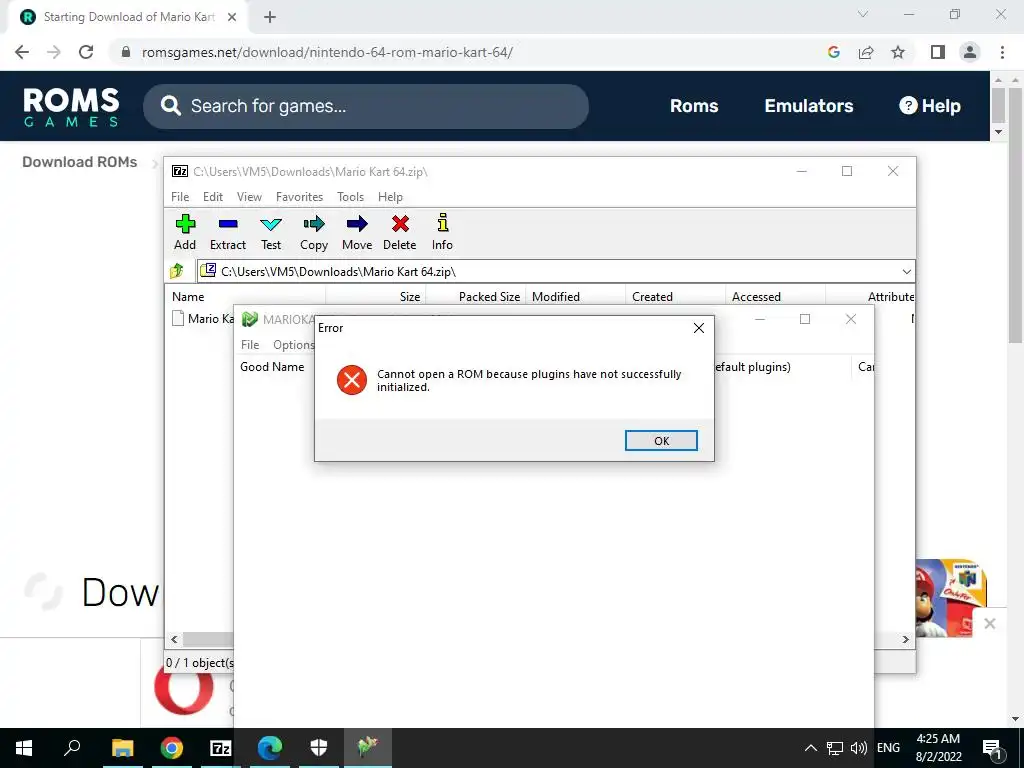This screenshot has width=1024, height=768.
Task: Open Windows Security from taskbar
Action: (319, 747)
